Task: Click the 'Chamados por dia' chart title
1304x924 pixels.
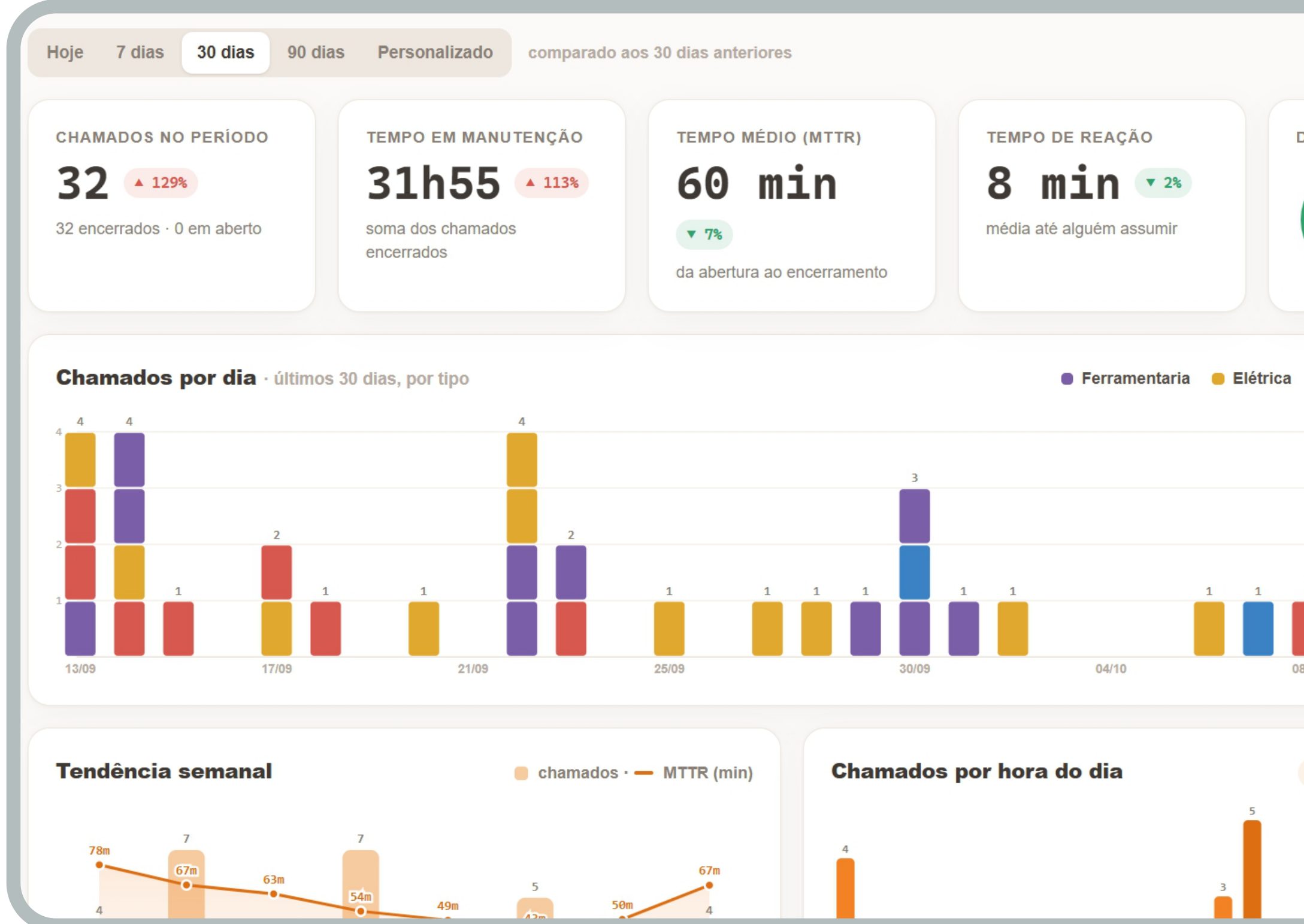Action: (156, 378)
